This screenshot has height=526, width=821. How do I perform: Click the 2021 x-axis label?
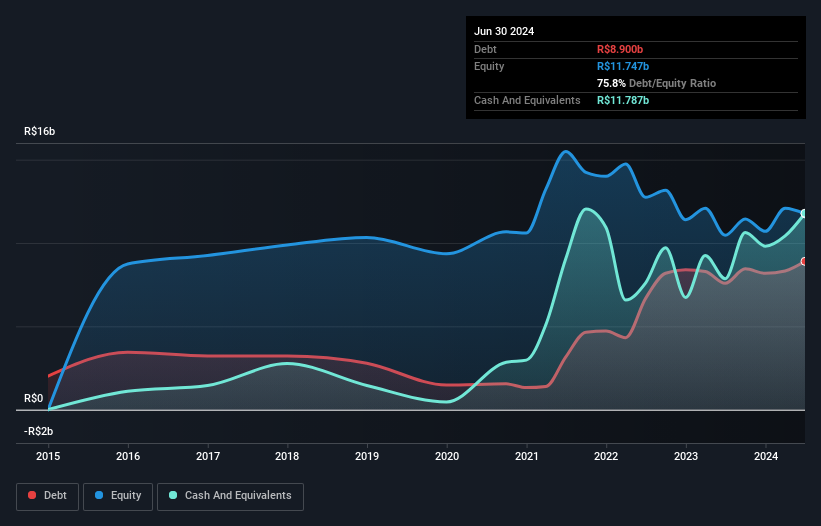point(527,456)
